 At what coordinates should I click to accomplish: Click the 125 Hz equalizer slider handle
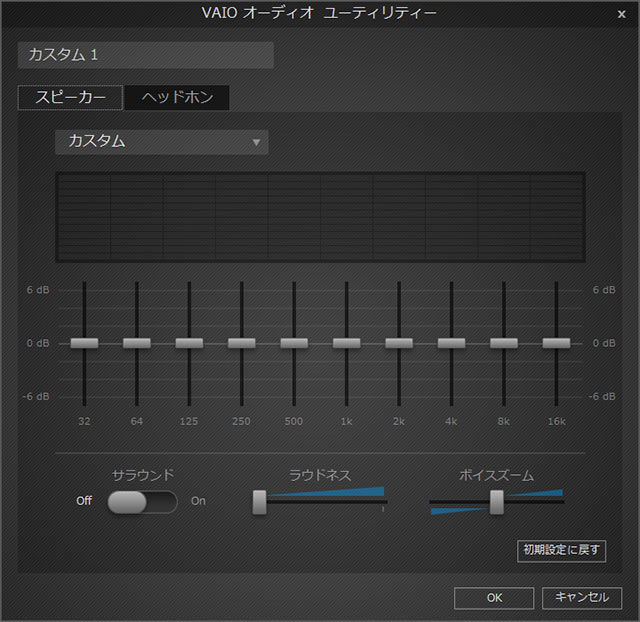[189, 343]
